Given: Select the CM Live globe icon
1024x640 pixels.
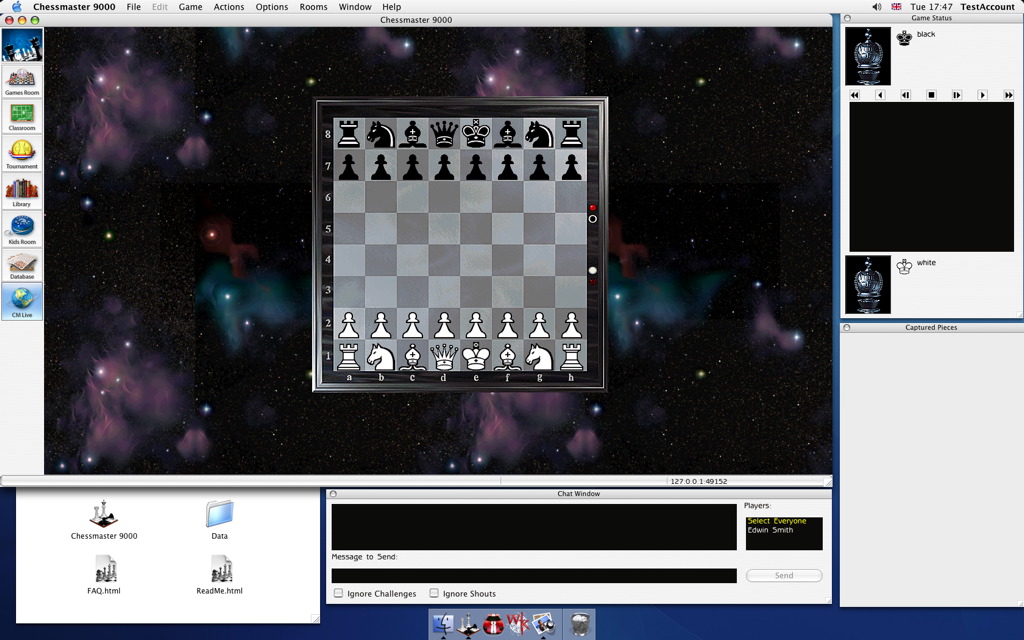Looking at the screenshot, I should pyautogui.click(x=22, y=301).
